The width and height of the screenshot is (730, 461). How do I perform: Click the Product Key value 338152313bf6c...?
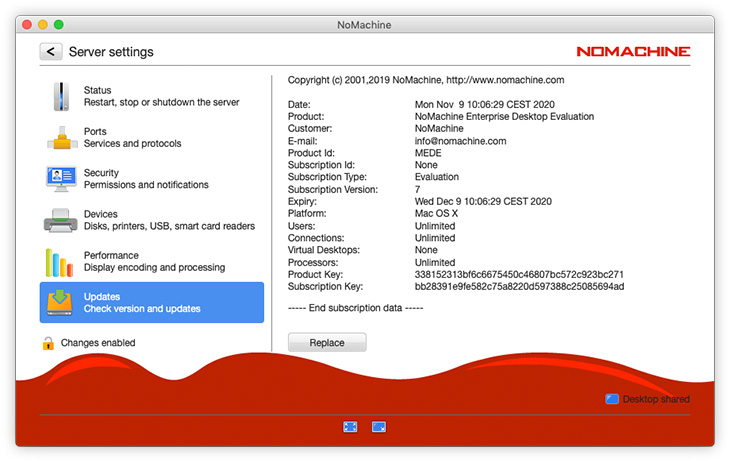[x=519, y=274]
